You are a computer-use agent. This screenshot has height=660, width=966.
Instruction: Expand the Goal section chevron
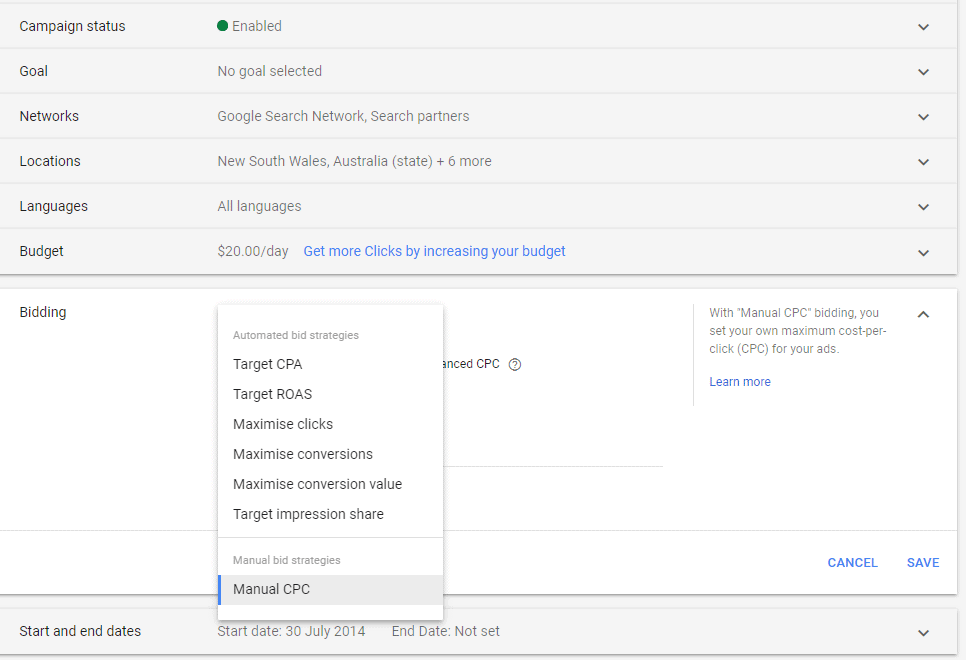click(x=923, y=72)
